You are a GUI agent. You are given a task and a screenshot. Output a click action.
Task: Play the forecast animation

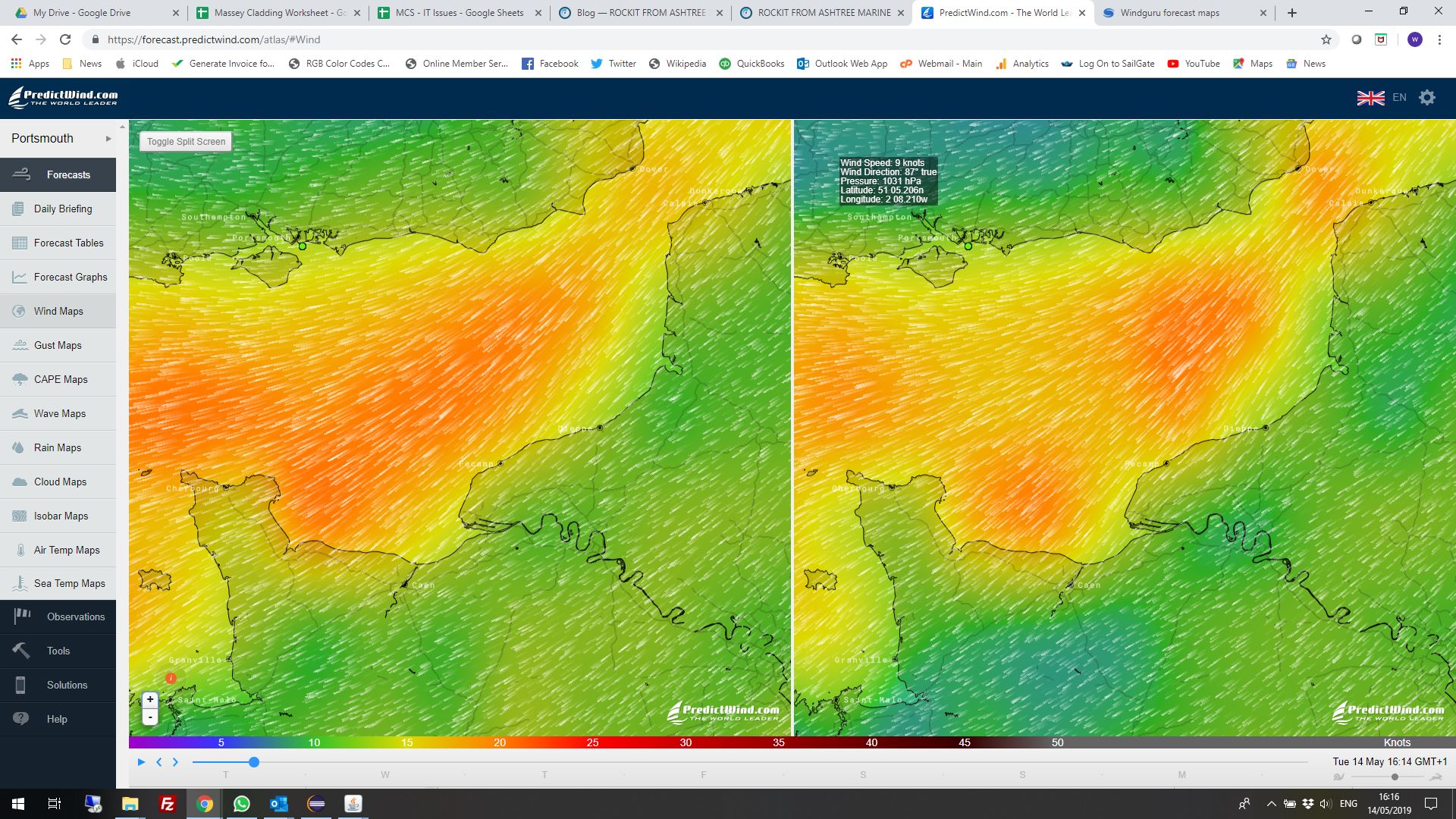tap(141, 762)
